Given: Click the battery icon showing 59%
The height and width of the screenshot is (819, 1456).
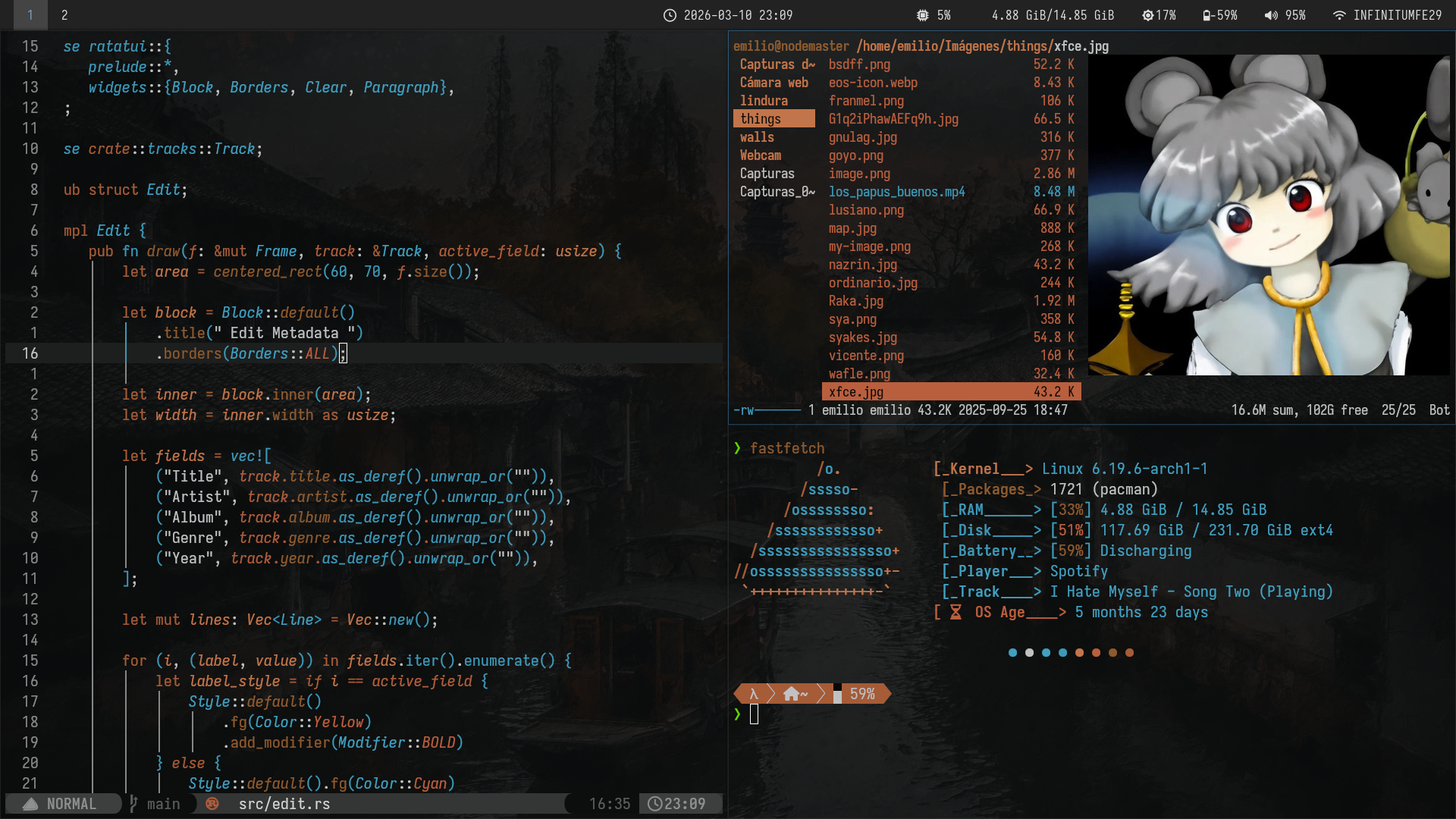Looking at the screenshot, I should pyautogui.click(x=1207, y=15).
